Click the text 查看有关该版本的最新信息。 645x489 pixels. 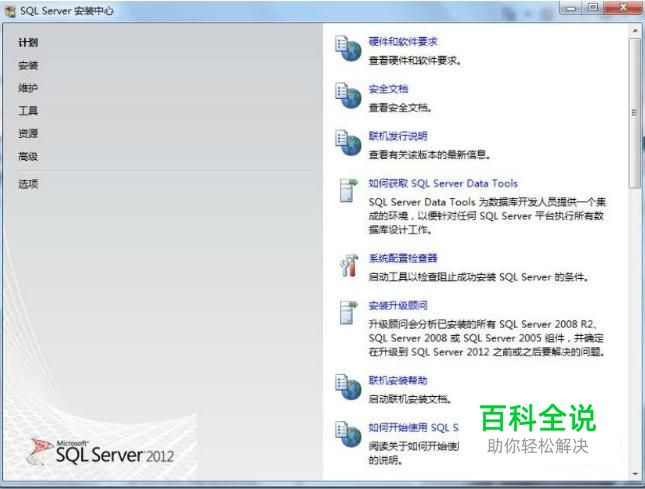tap(429, 155)
